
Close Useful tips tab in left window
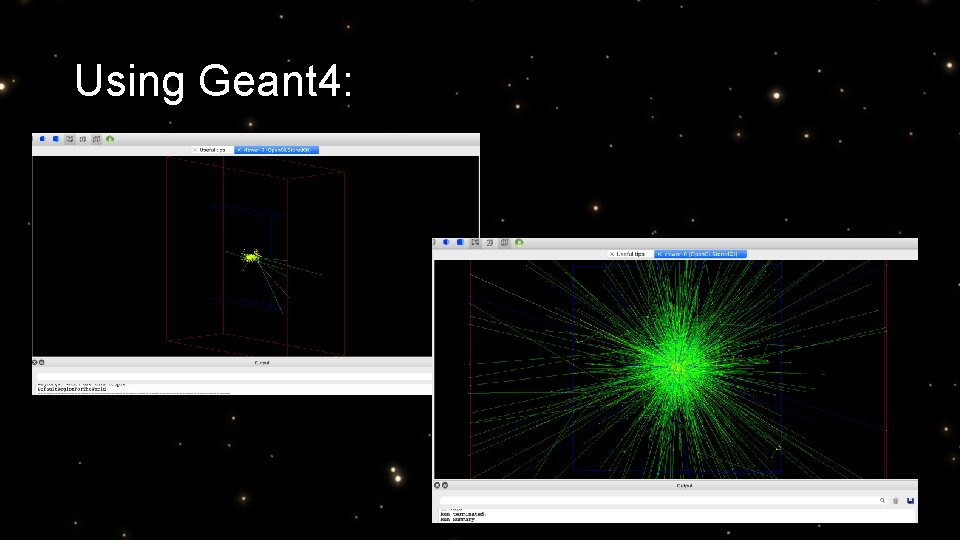(x=195, y=149)
